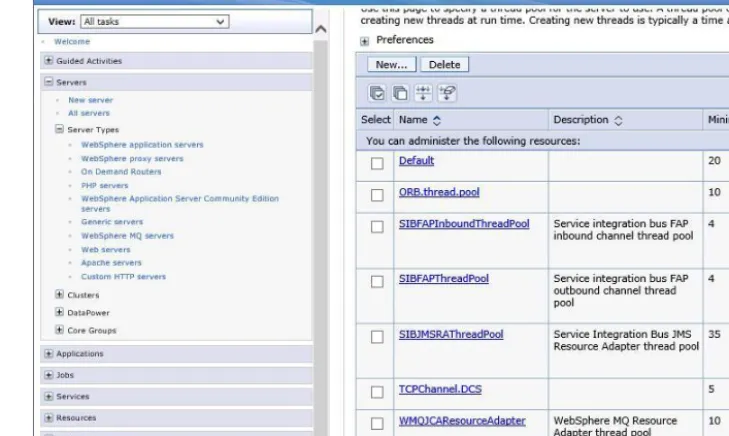
Task: Click the Delete button
Action: (444, 65)
